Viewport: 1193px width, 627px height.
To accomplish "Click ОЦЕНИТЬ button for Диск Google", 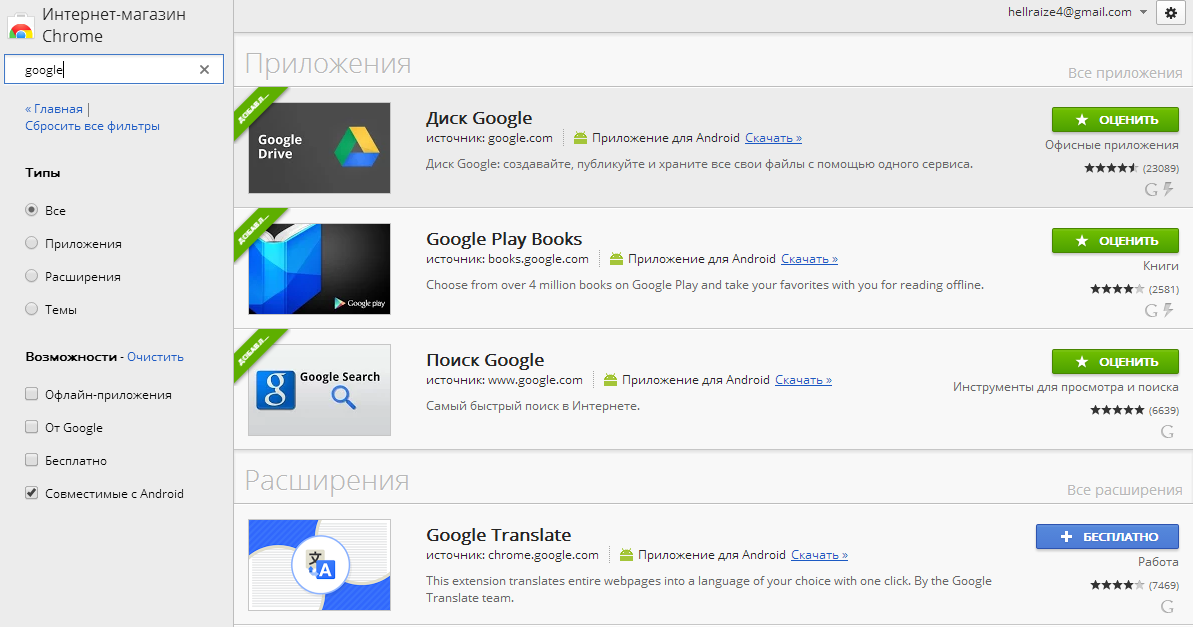I will coord(1115,119).
